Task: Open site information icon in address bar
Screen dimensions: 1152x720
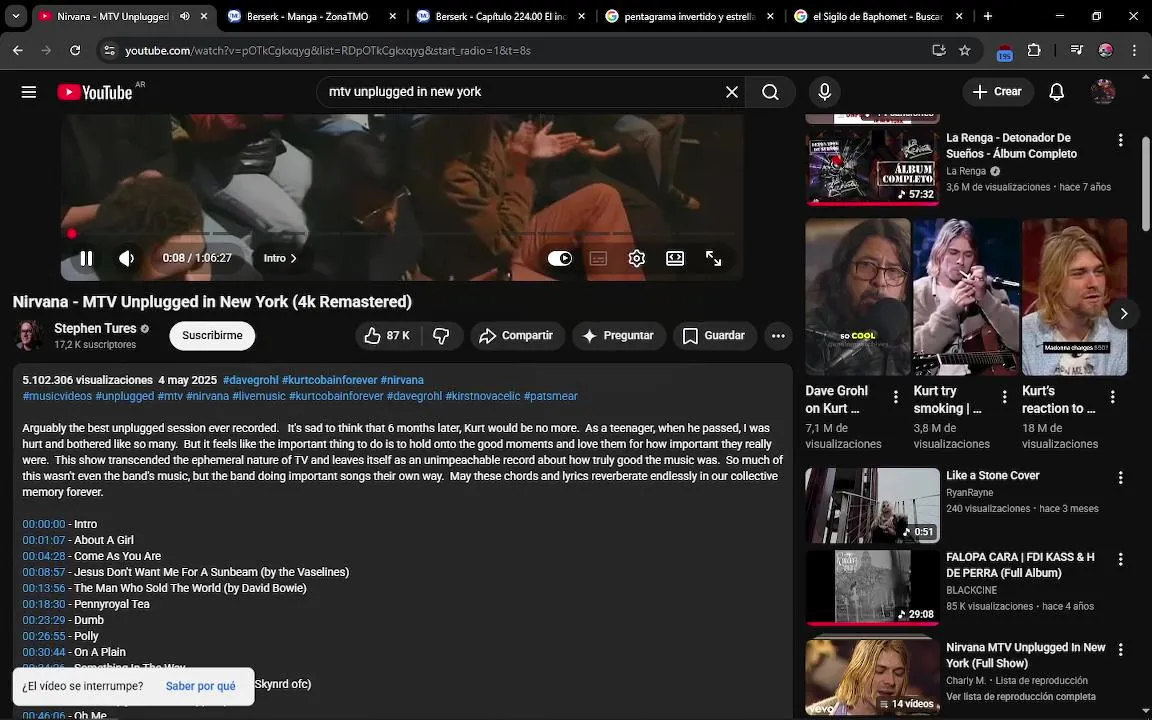Action: [x=109, y=51]
